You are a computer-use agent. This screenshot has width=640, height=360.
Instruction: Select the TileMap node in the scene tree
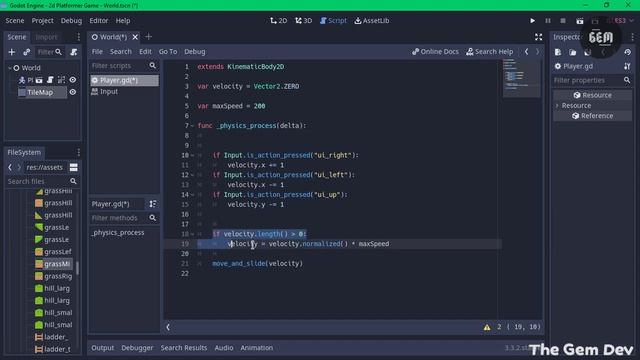click(40, 92)
